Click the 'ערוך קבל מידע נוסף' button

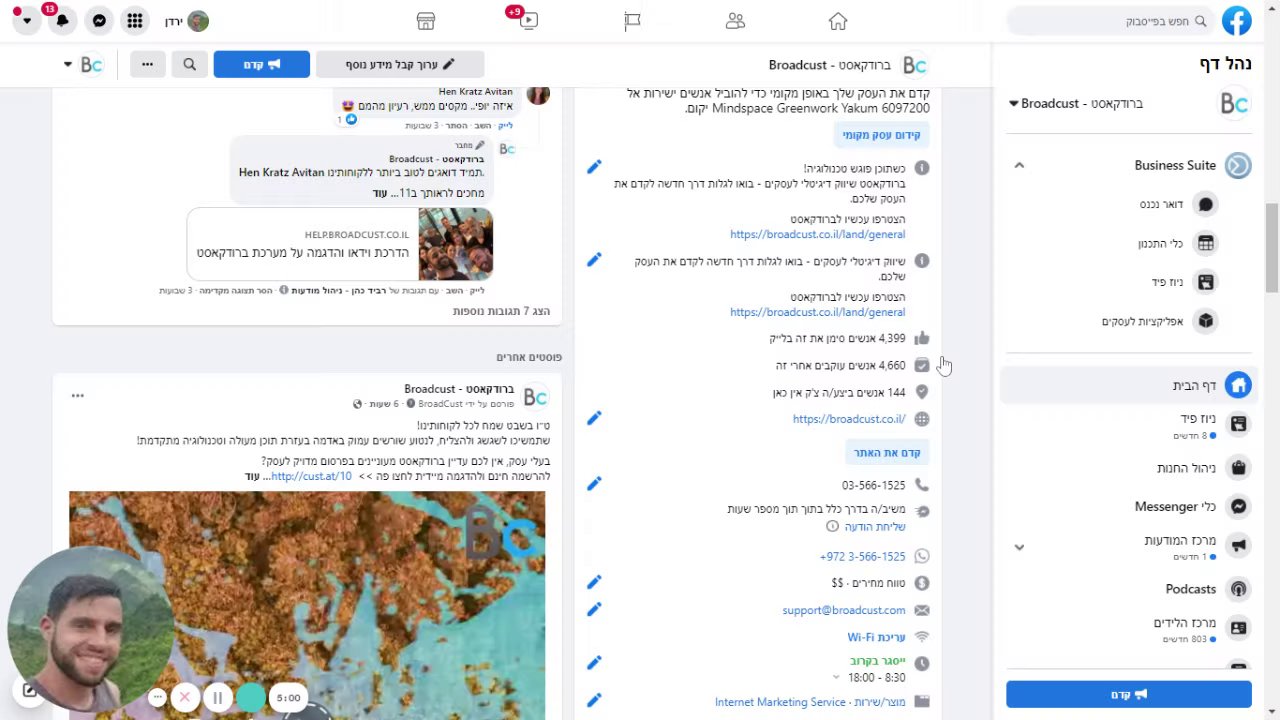tap(400, 64)
